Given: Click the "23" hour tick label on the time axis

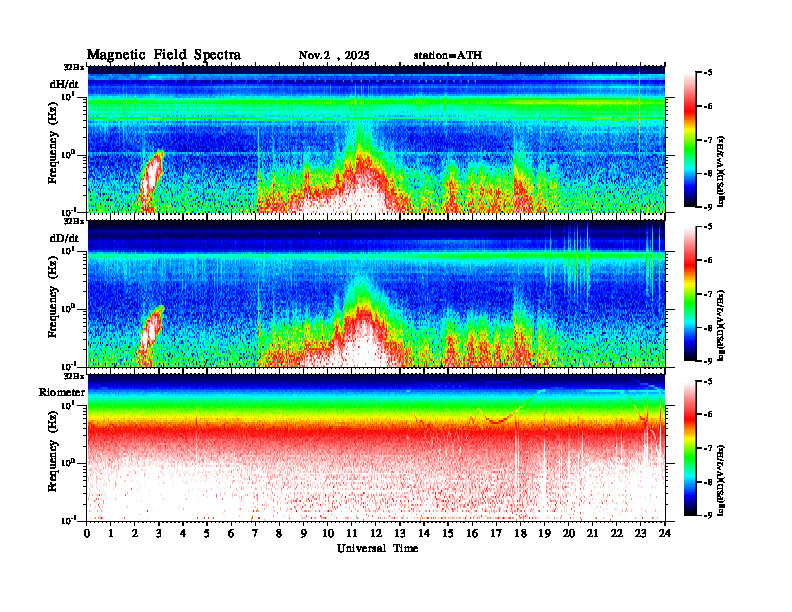Looking at the screenshot, I should pos(640,533).
